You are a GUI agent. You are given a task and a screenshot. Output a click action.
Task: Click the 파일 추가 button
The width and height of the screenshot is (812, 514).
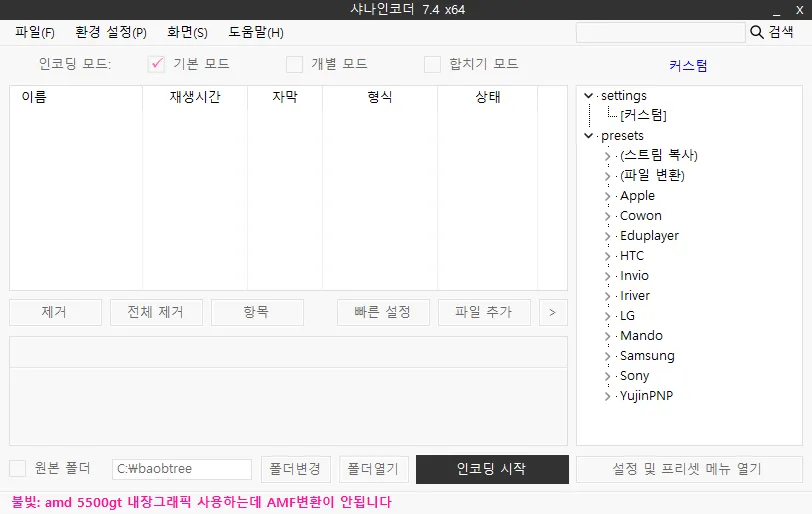coord(484,312)
